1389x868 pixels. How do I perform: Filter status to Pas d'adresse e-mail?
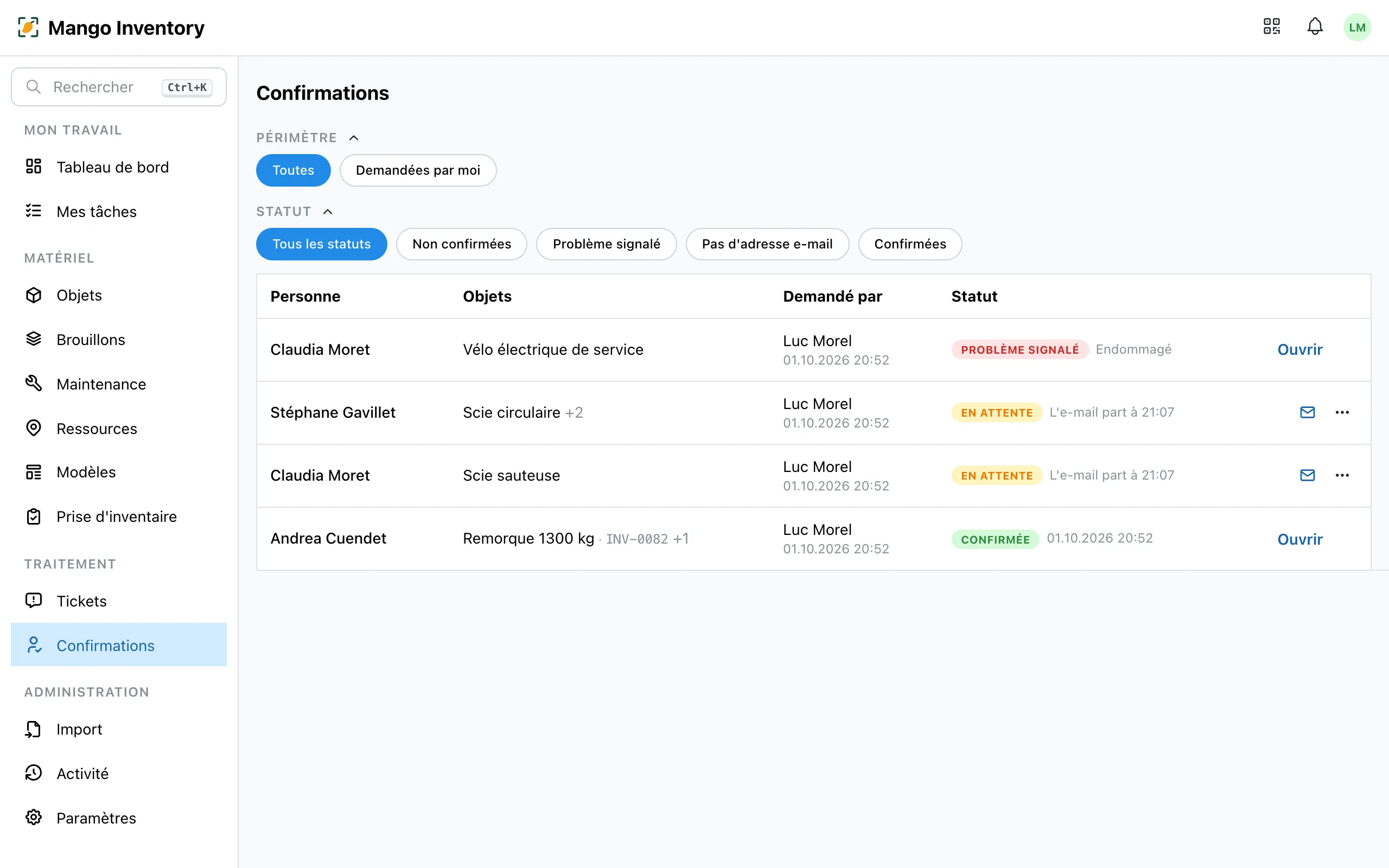(x=767, y=244)
